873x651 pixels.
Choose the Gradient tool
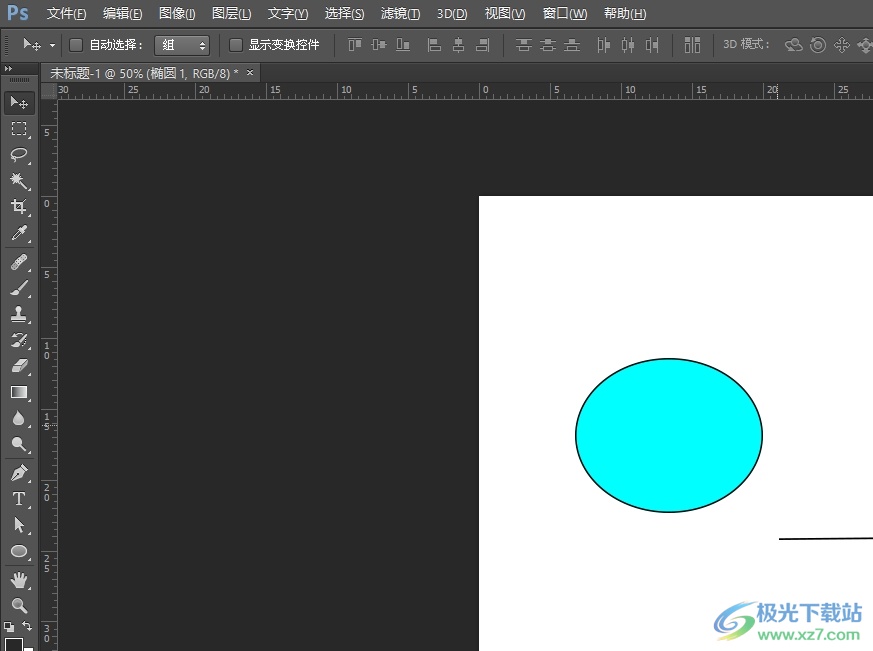coord(18,393)
